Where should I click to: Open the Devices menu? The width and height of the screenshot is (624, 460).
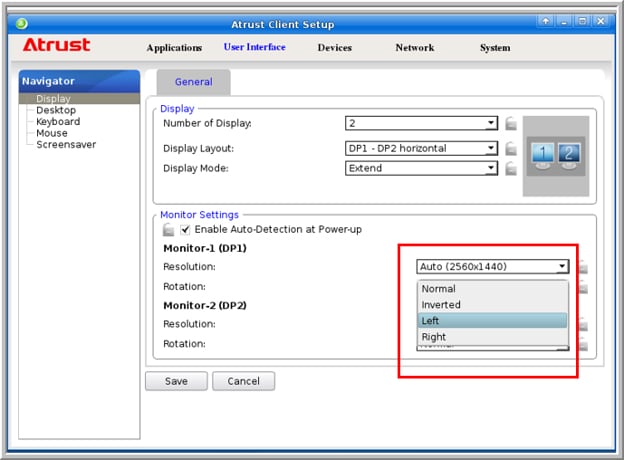tap(335, 48)
